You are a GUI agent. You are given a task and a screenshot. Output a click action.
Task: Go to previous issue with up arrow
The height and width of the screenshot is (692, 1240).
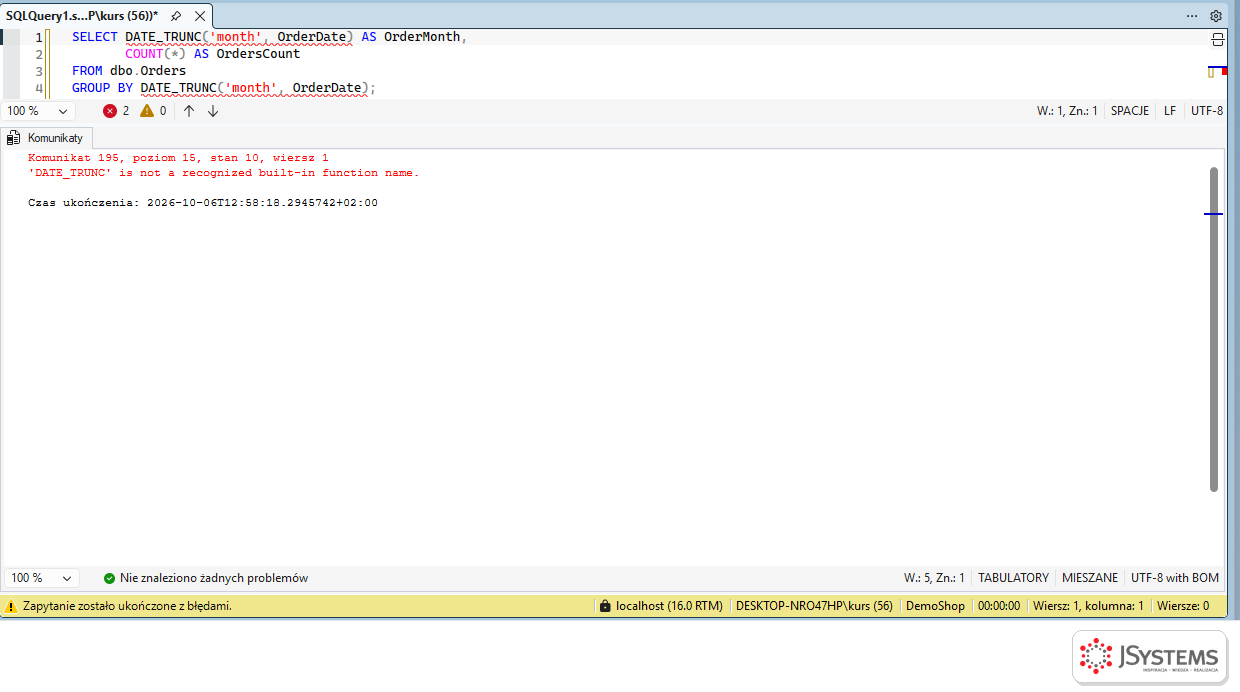189,111
